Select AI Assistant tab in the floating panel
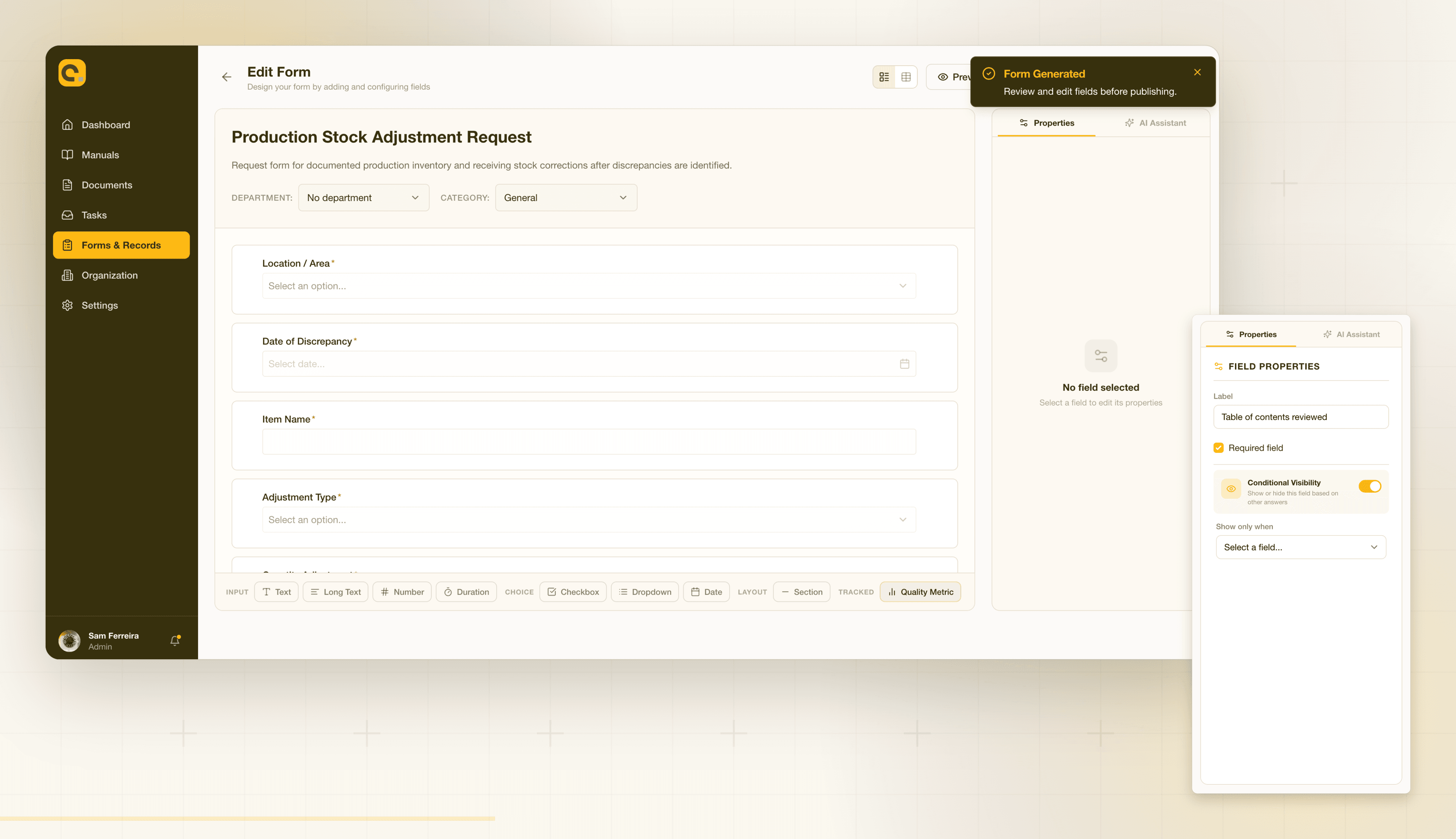This screenshot has height=839, width=1456. [1351, 334]
